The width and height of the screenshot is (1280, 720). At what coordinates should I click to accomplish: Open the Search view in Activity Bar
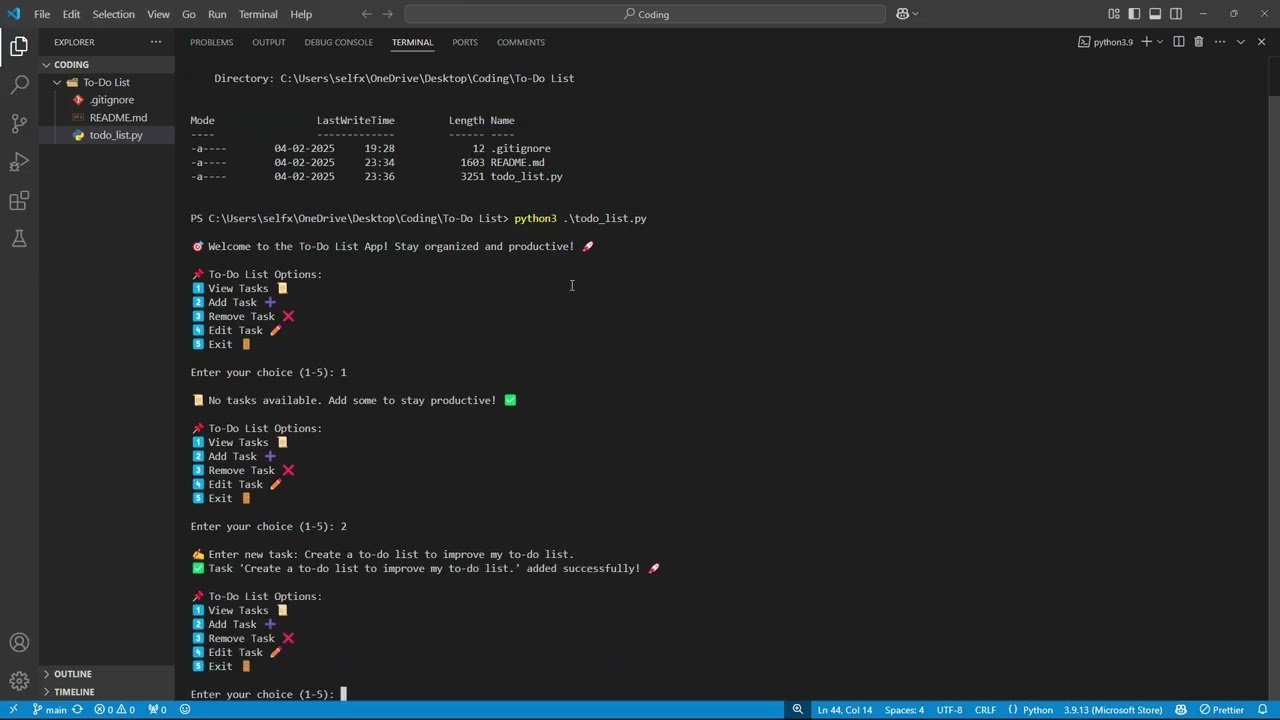pos(19,84)
